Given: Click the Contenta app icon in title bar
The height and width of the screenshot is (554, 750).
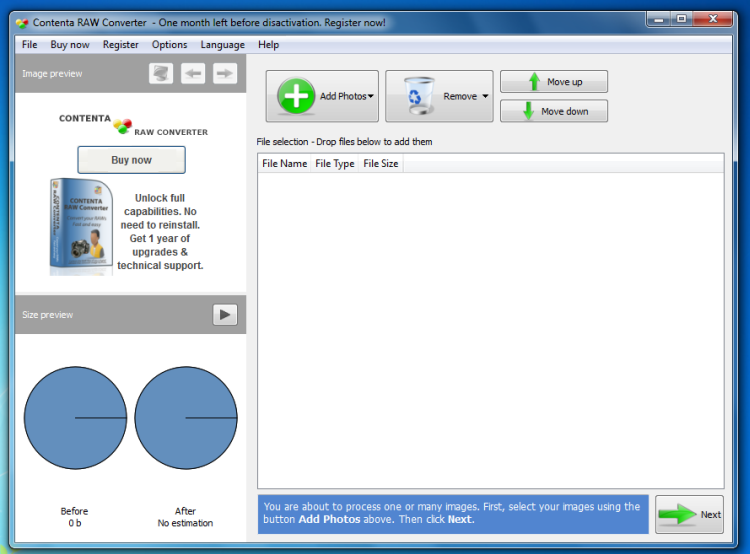Looking at the screenshot, I should (x=22, y=22).
